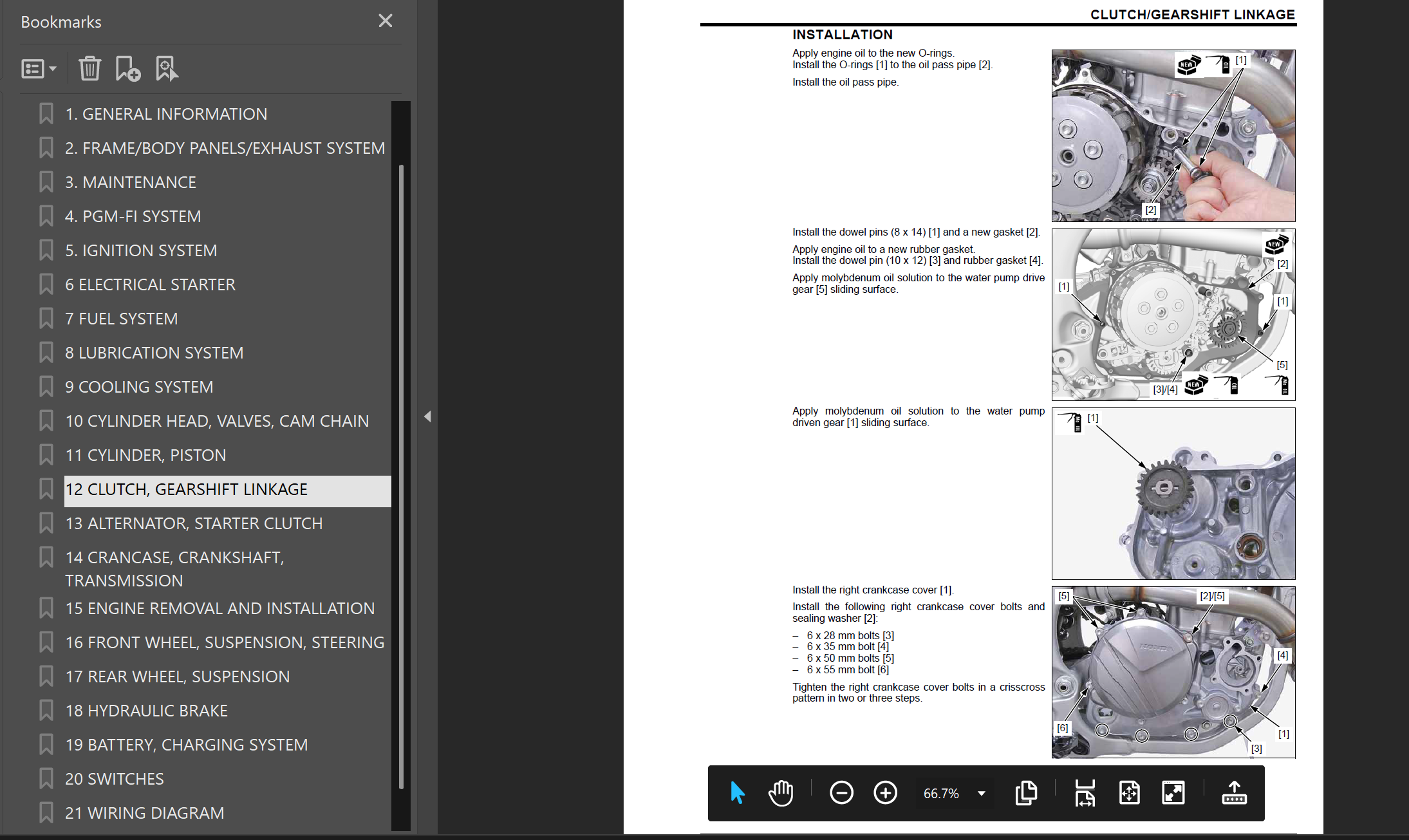1409x840 pixels.
Task: Click bookmark icon beside 9 COOLING SYSTEM
Action: pos(46,387)
